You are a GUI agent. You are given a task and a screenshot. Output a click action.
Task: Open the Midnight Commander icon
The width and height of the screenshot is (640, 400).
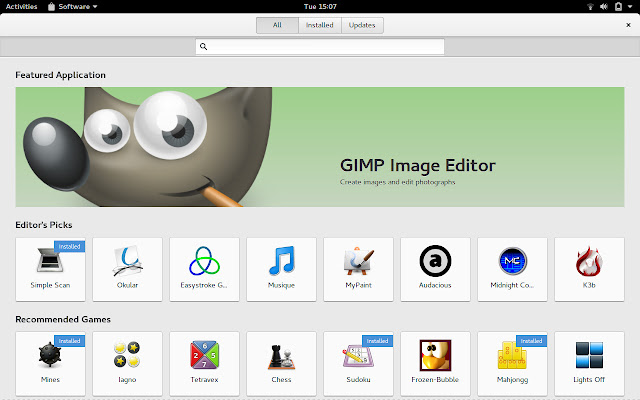click(513, 261)
